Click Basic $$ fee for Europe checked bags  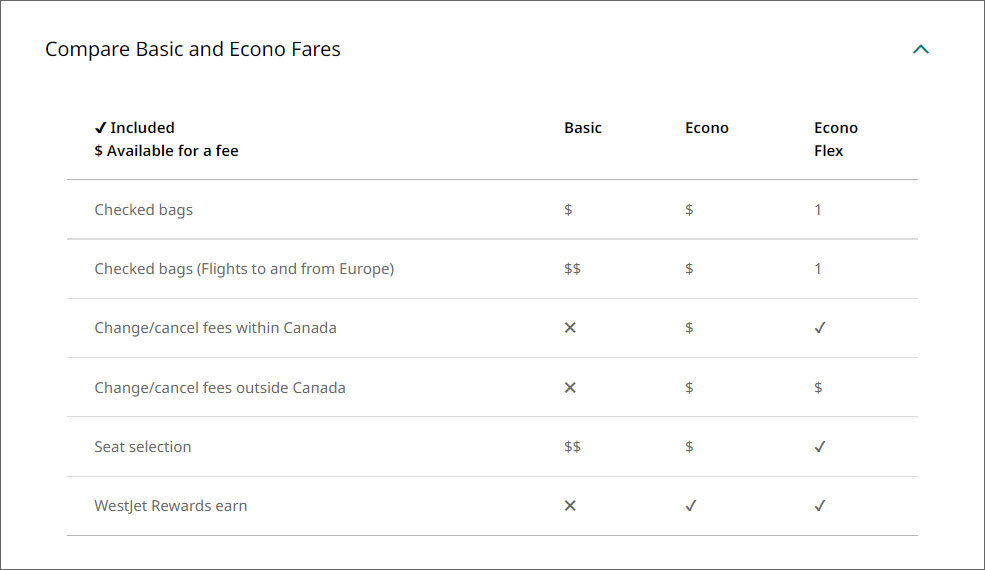click(x=572, y=269)
